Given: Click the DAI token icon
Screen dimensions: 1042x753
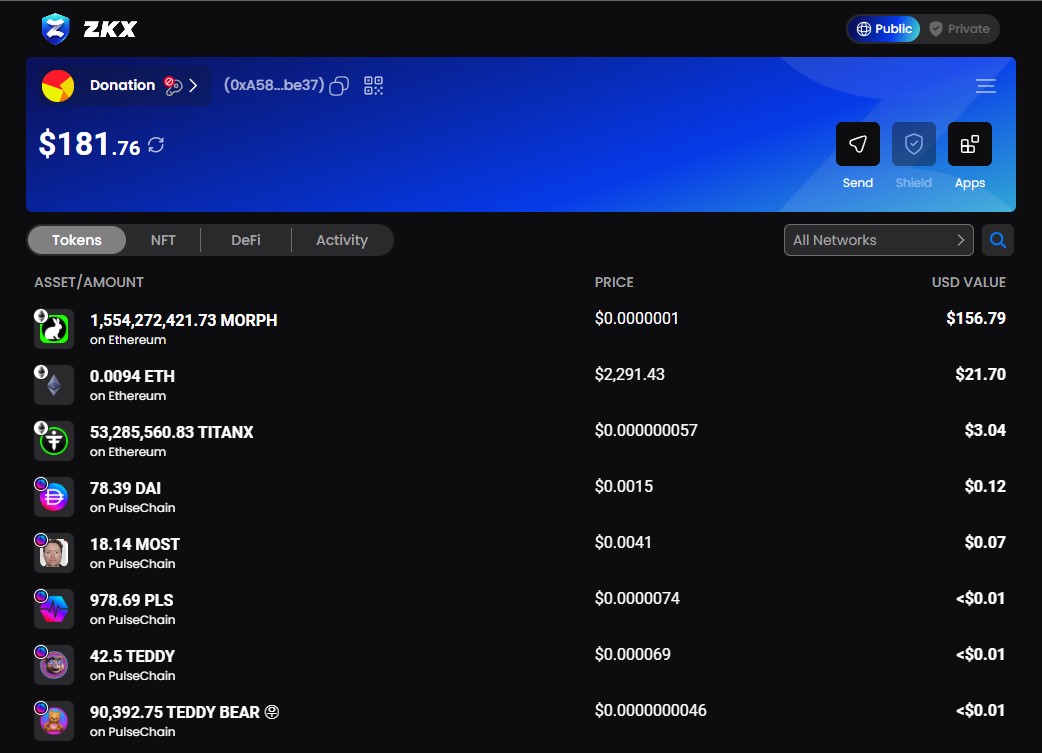Looking at the screenshot, I should tap(54, 497).
